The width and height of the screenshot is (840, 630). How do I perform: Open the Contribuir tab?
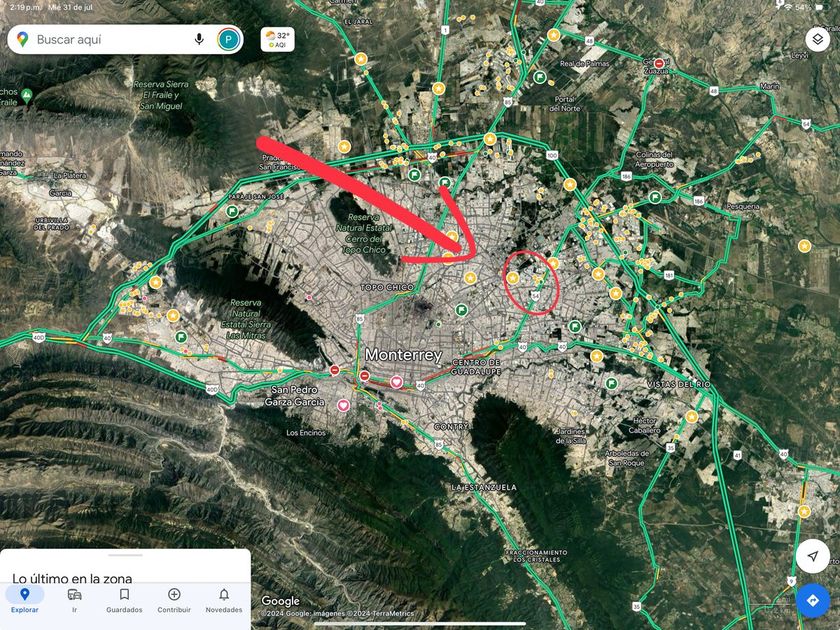click(174, 600)
